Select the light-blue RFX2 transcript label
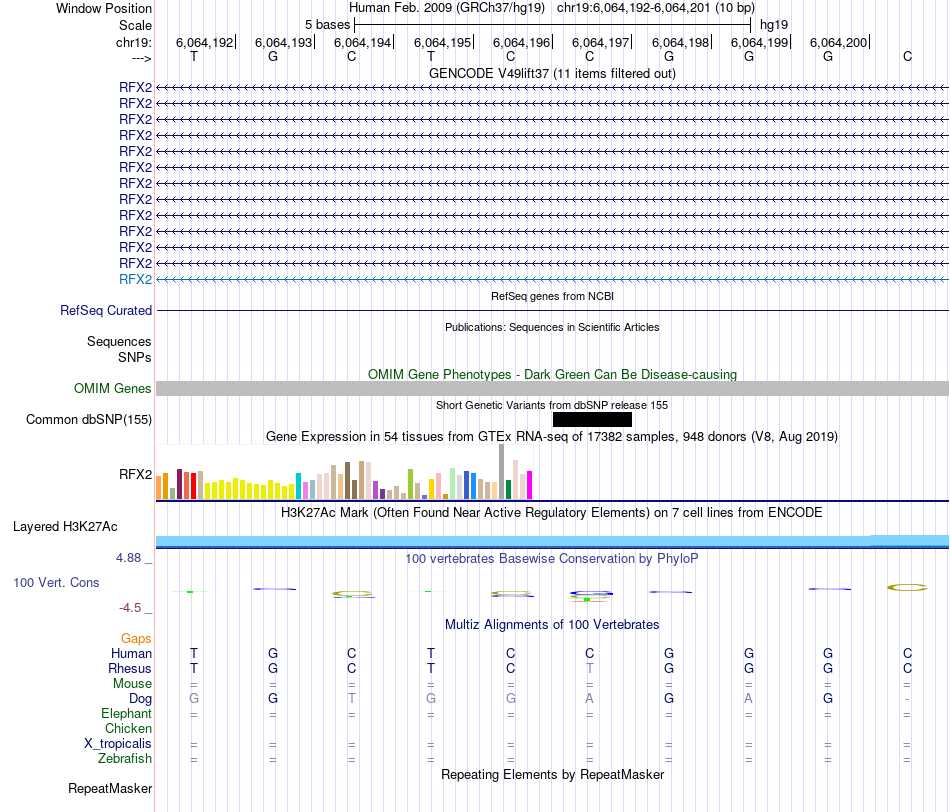950x812 pixels. point(135,279)
